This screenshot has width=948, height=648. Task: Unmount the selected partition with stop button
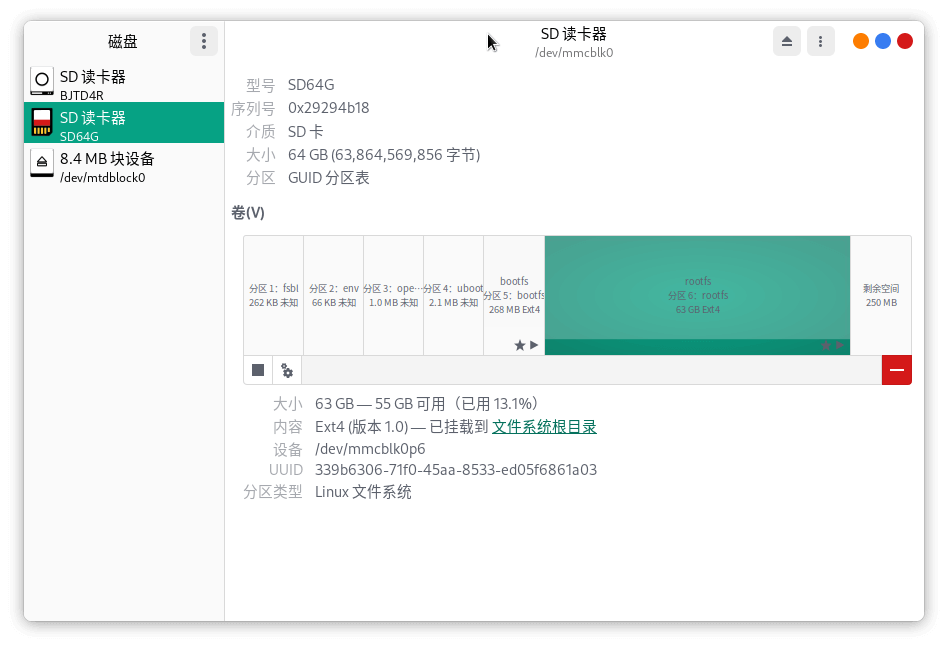tap(258, 370)
